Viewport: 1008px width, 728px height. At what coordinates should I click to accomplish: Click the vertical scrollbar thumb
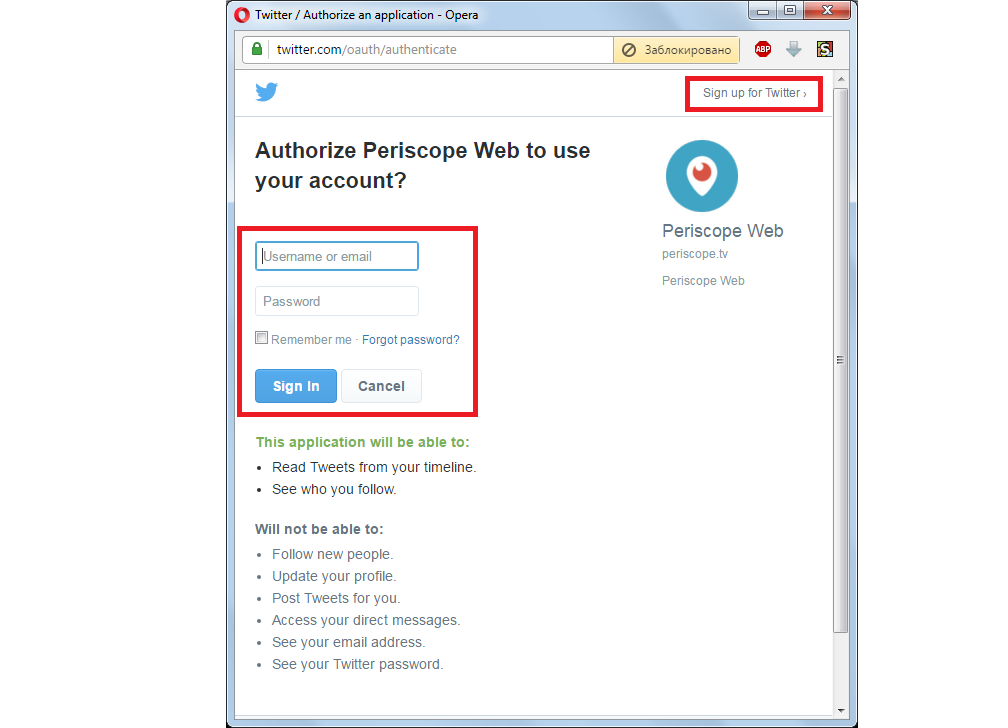point(841,360)
